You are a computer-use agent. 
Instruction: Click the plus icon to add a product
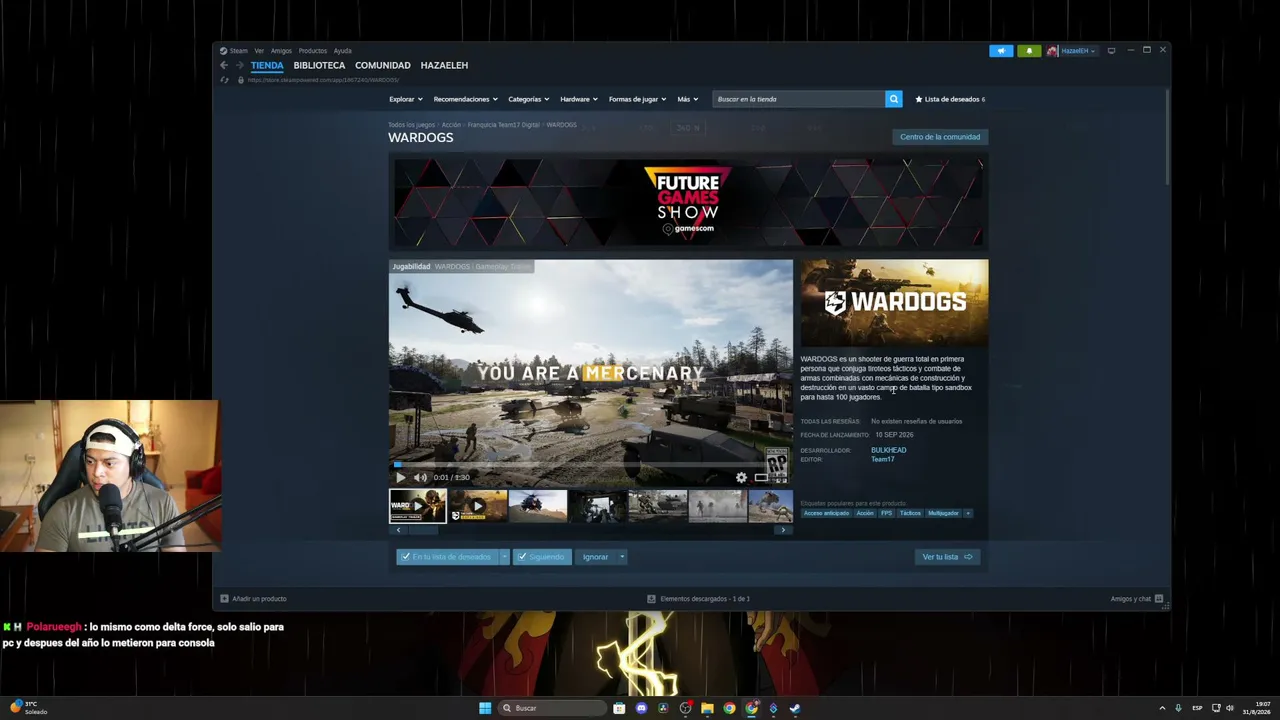[224, 599]
